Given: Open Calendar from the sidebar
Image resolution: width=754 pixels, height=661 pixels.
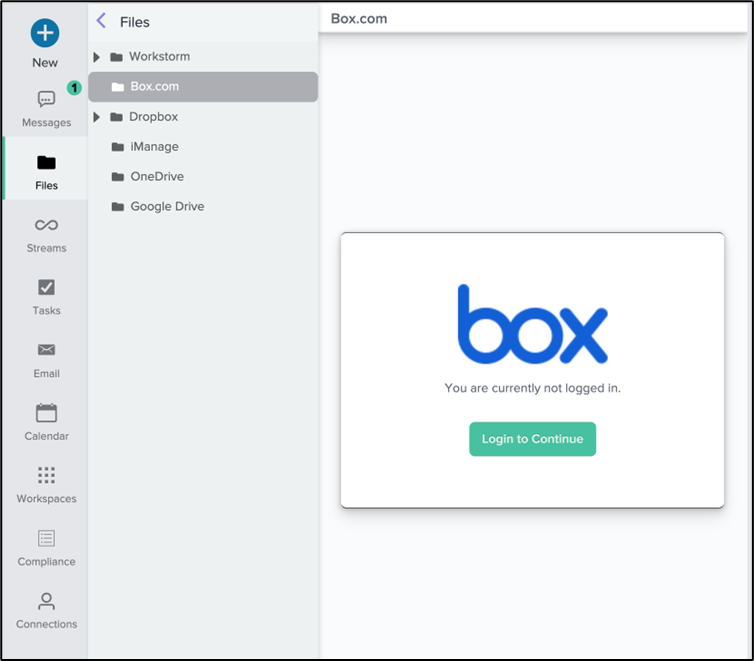Looking at the screenshot, I should coord(46,423).
